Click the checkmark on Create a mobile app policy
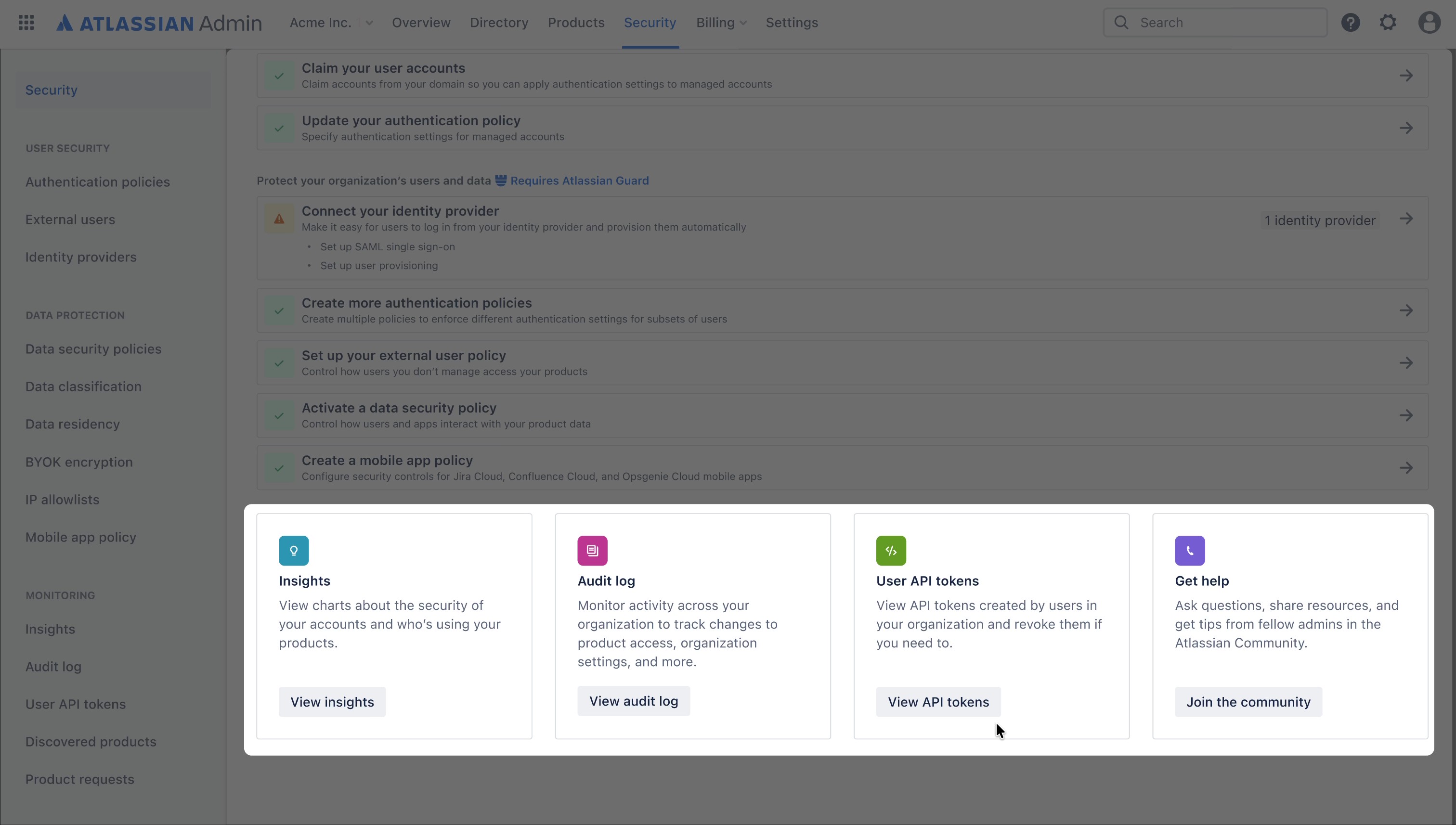1456x825 pixels. pos(279,468)
